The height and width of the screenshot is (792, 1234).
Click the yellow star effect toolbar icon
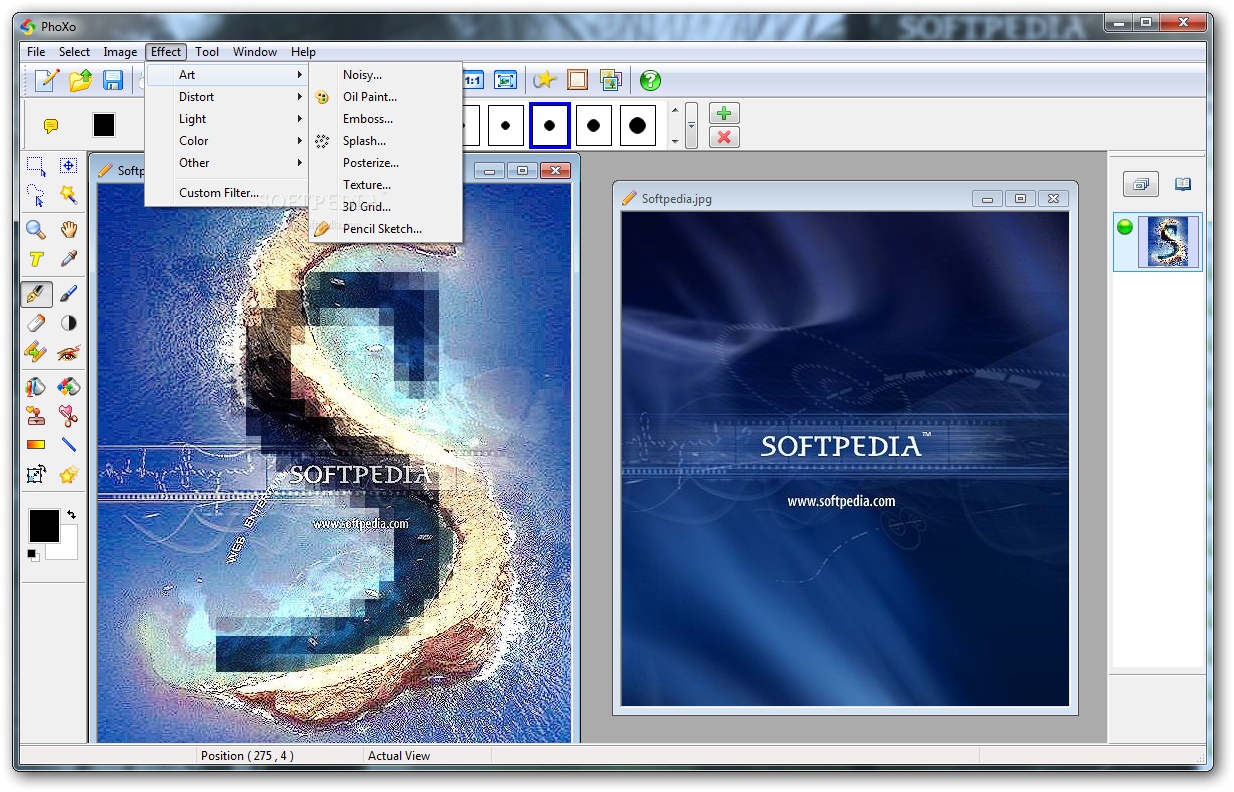pyautogui.click(x=545, y=80)
